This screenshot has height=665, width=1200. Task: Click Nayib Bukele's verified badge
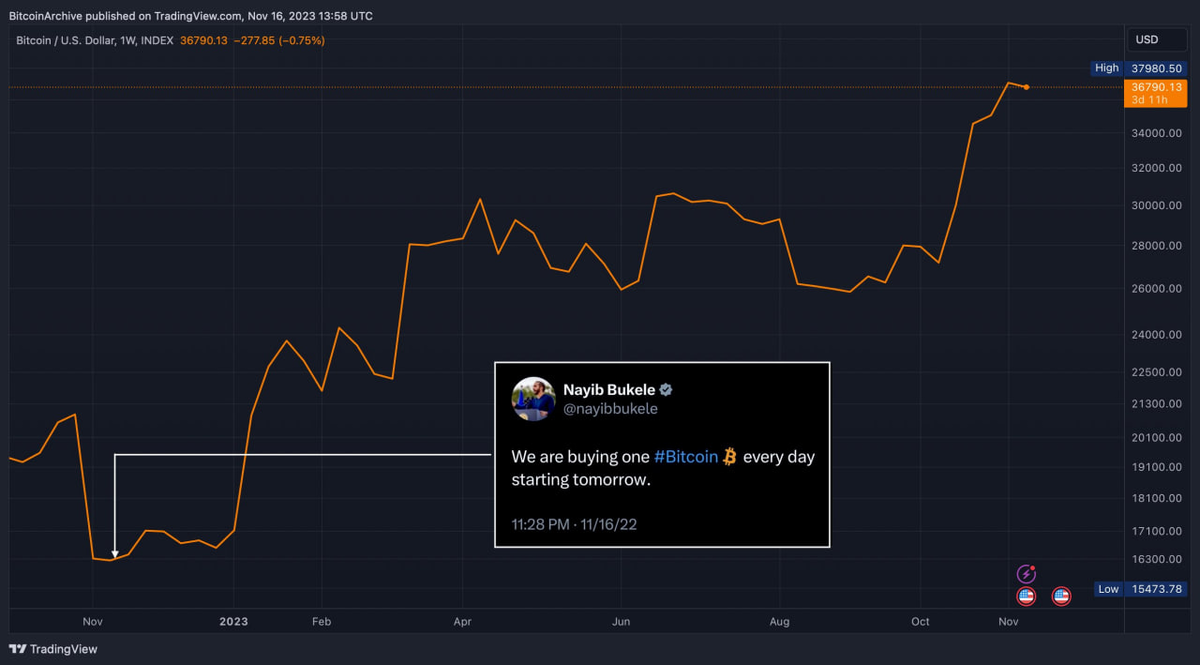pyautogui.click(x=665, y=389)
